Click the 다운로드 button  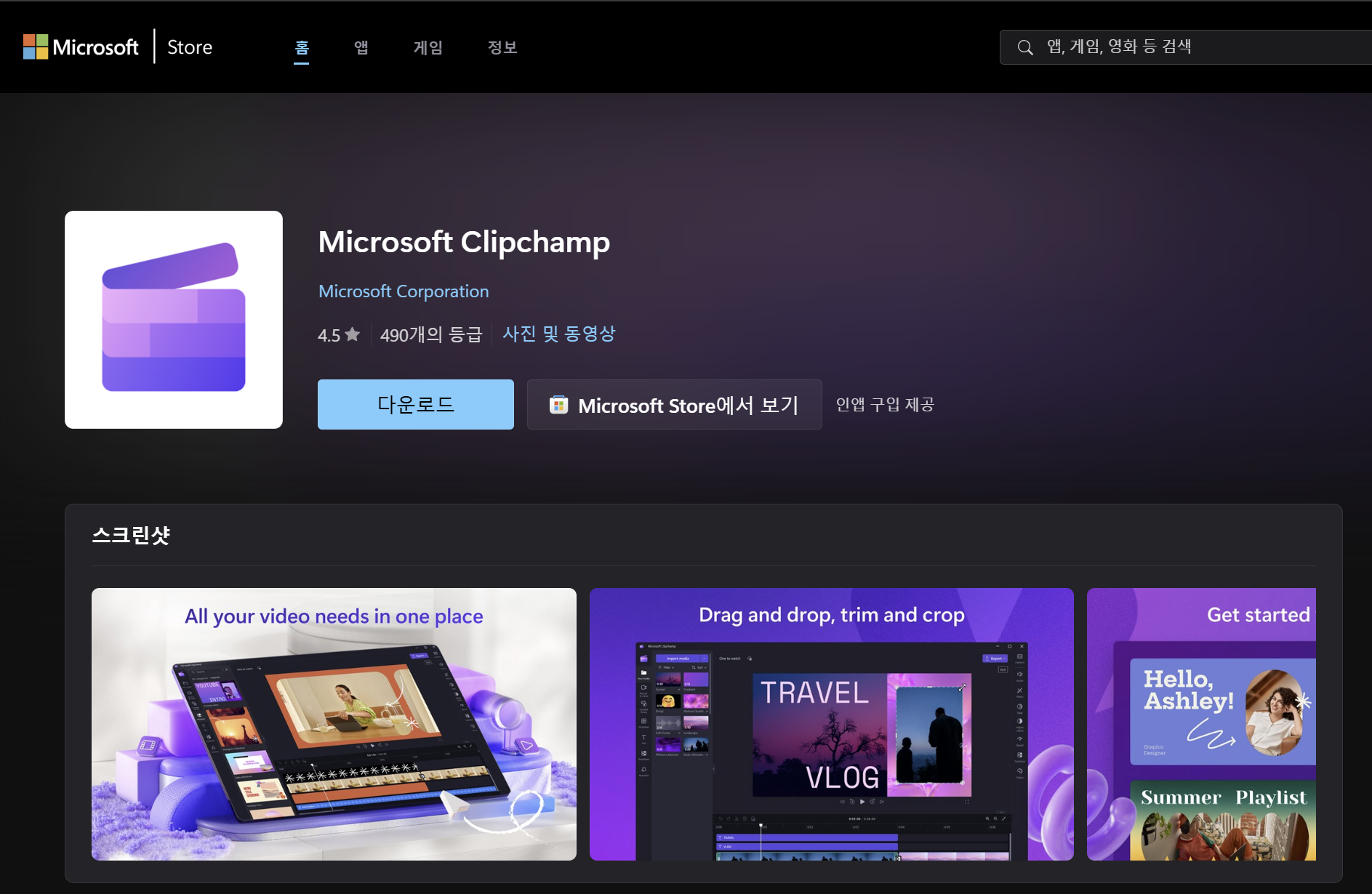416,404
